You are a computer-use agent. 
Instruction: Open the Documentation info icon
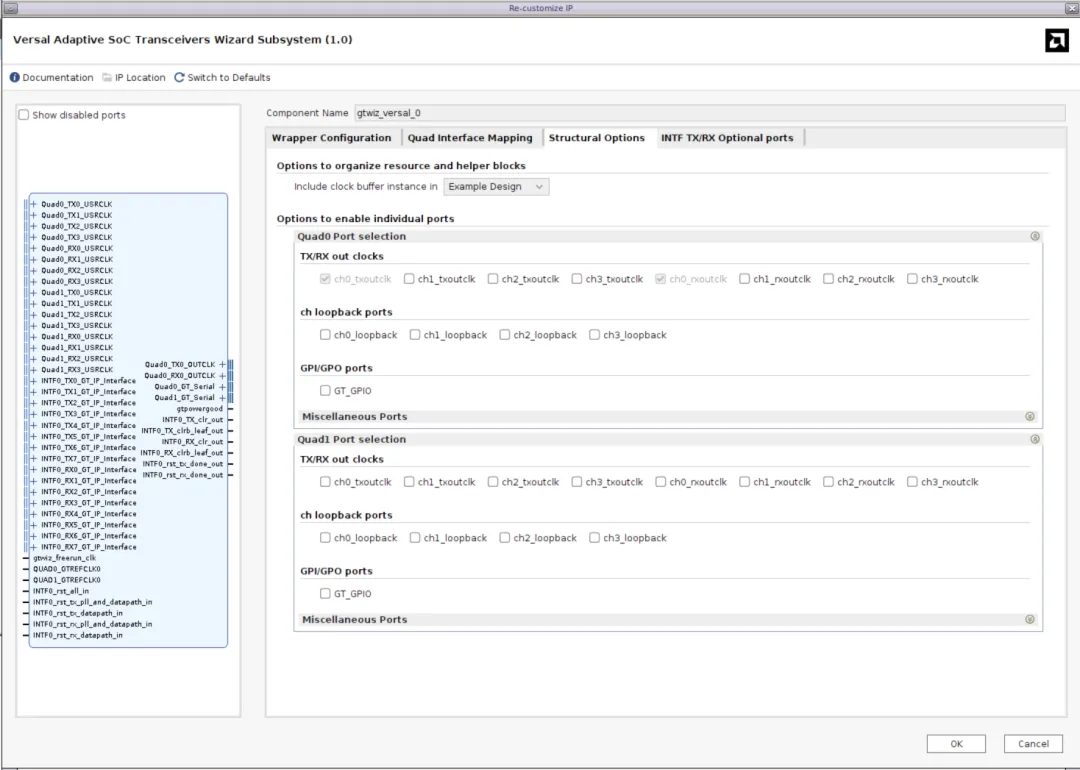pos(14,78)
